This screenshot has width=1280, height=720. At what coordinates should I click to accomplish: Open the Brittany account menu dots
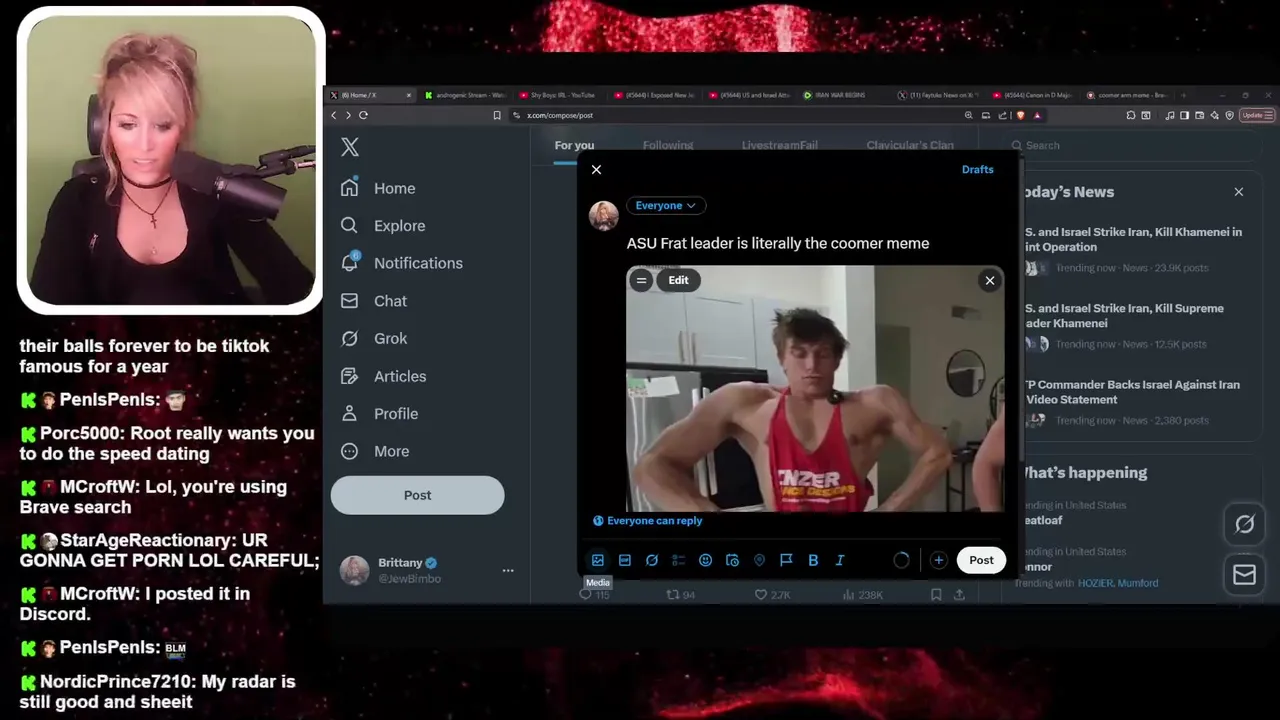(508, 570)
